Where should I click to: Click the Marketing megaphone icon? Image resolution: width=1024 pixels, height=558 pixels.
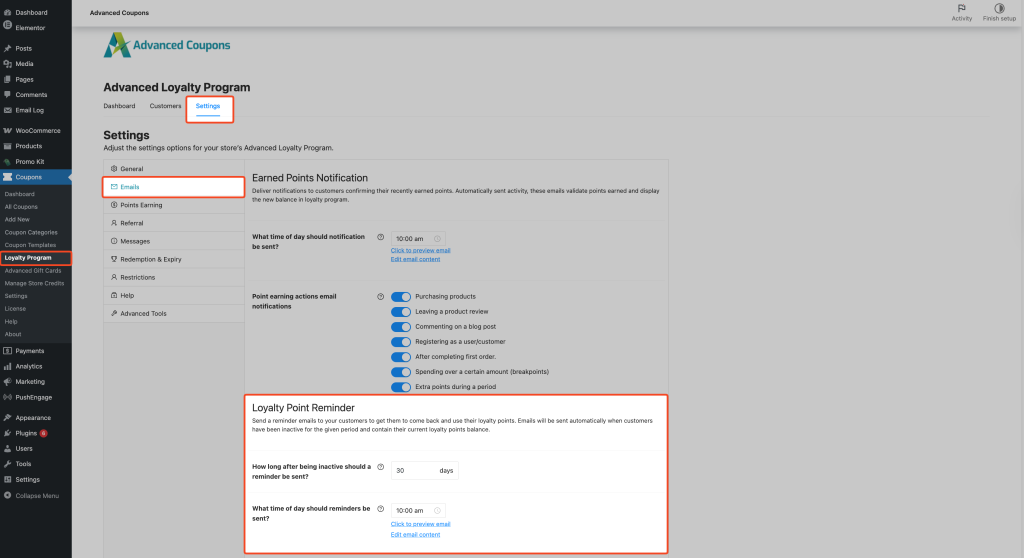[8, 382]
